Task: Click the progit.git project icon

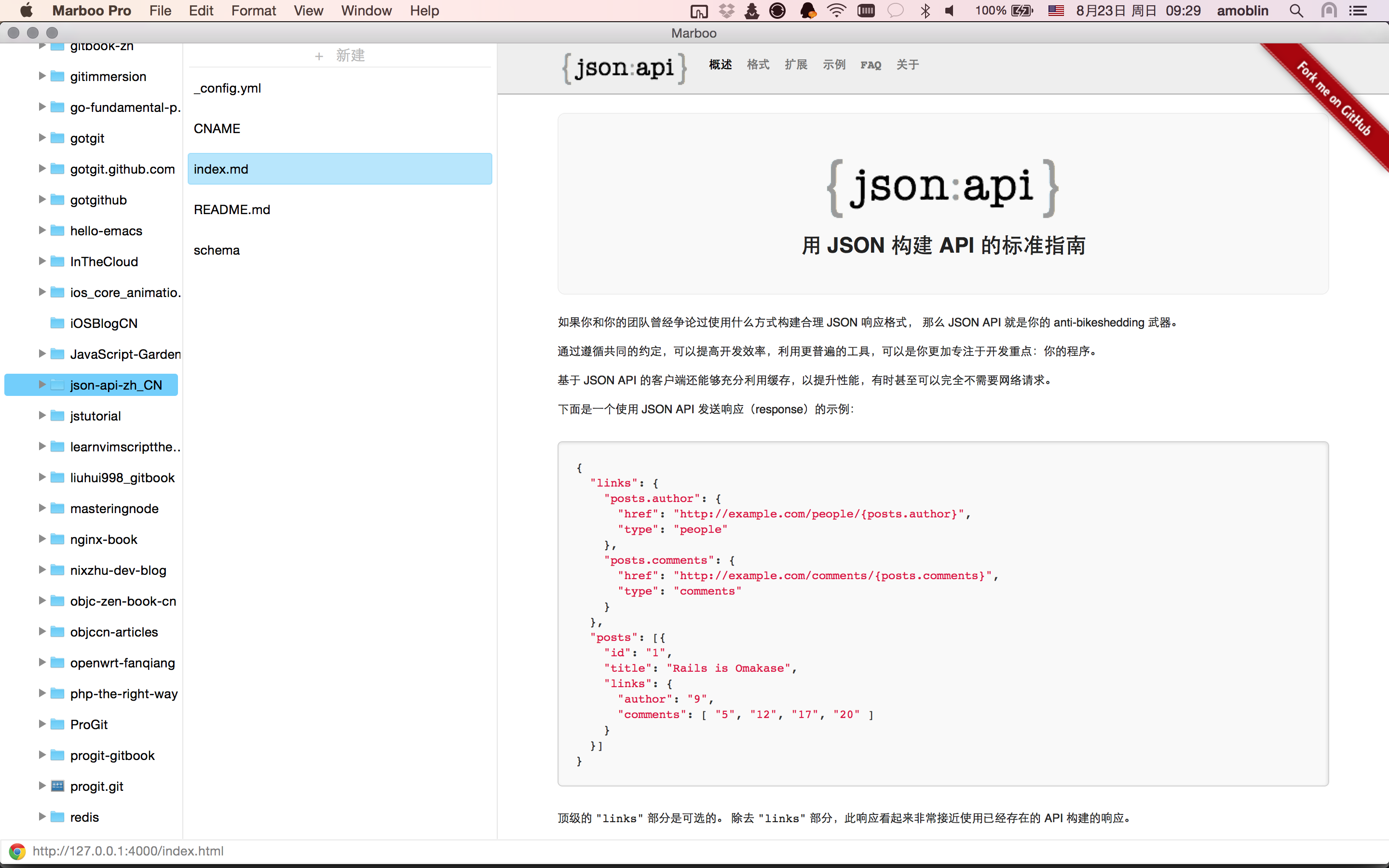Action: pos(57,786)
